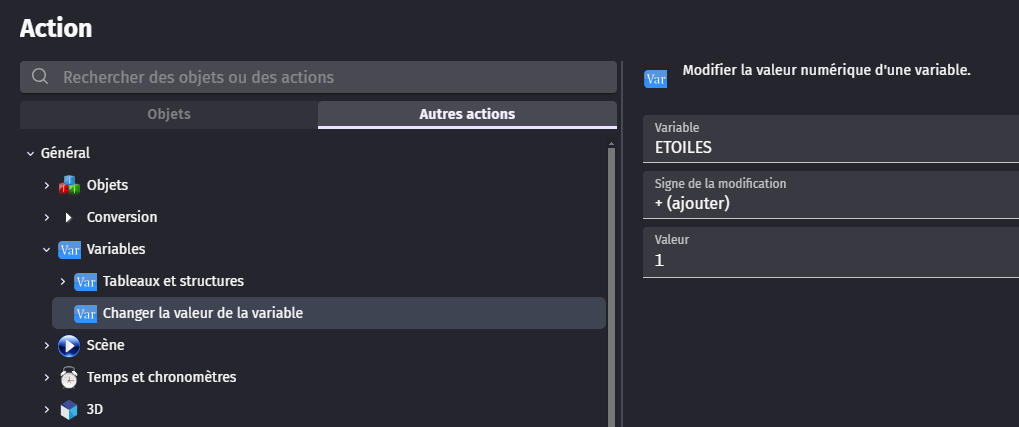
Task: Click the Var icon beside action description
Action: 656,78
